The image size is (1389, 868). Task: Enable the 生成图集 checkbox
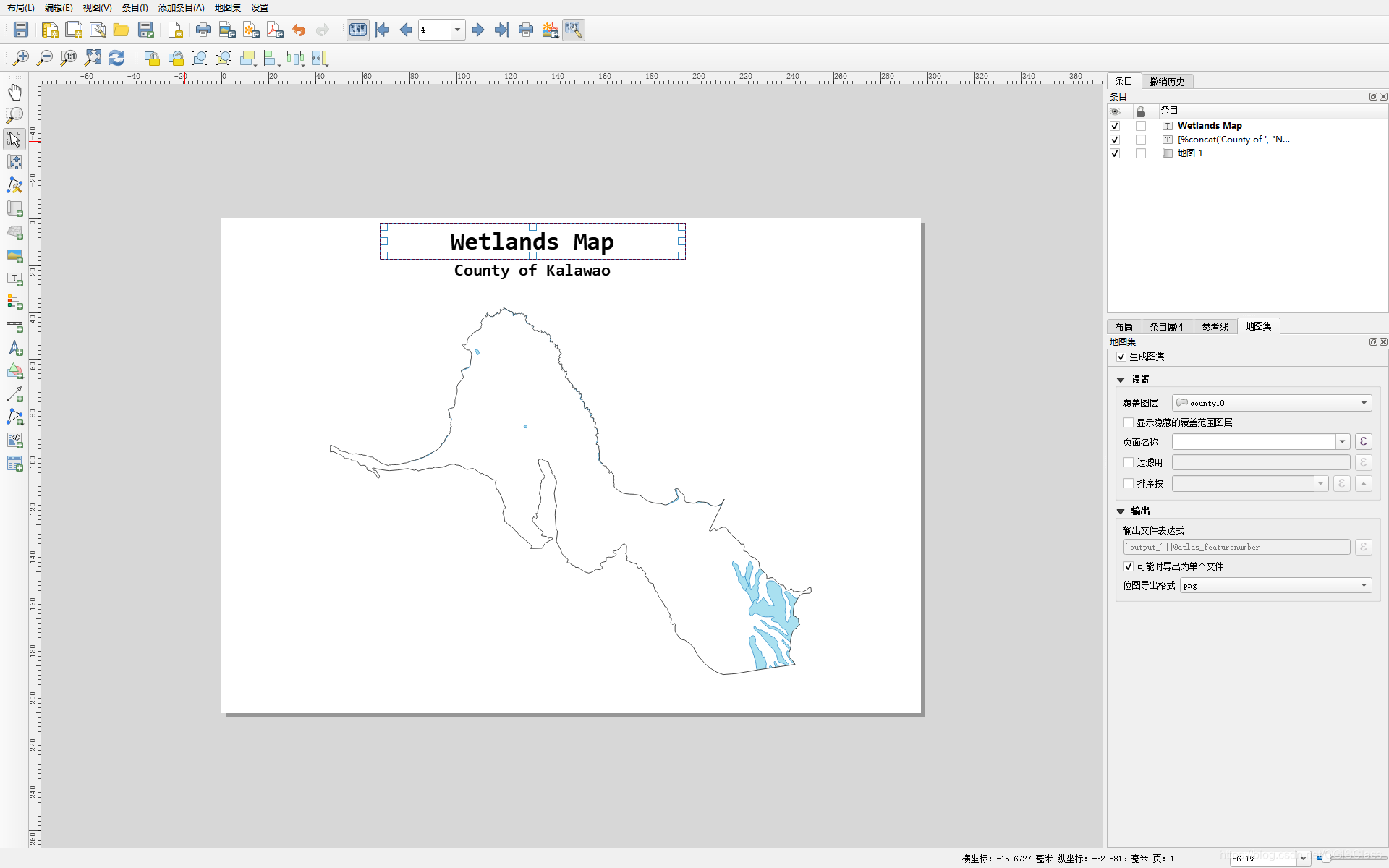[x=1121, y=357]
